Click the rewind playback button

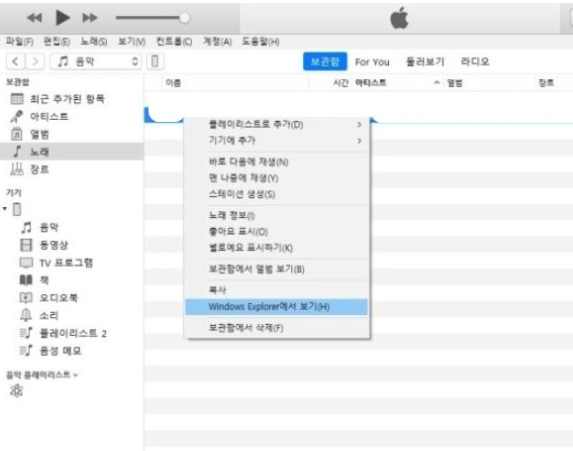pos(34,18)
